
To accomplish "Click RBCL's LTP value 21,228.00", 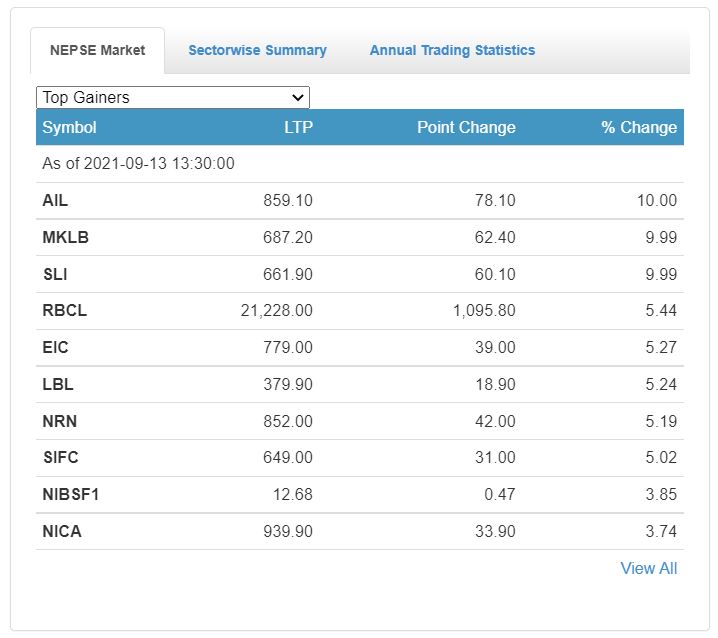I will click(276, 310).
